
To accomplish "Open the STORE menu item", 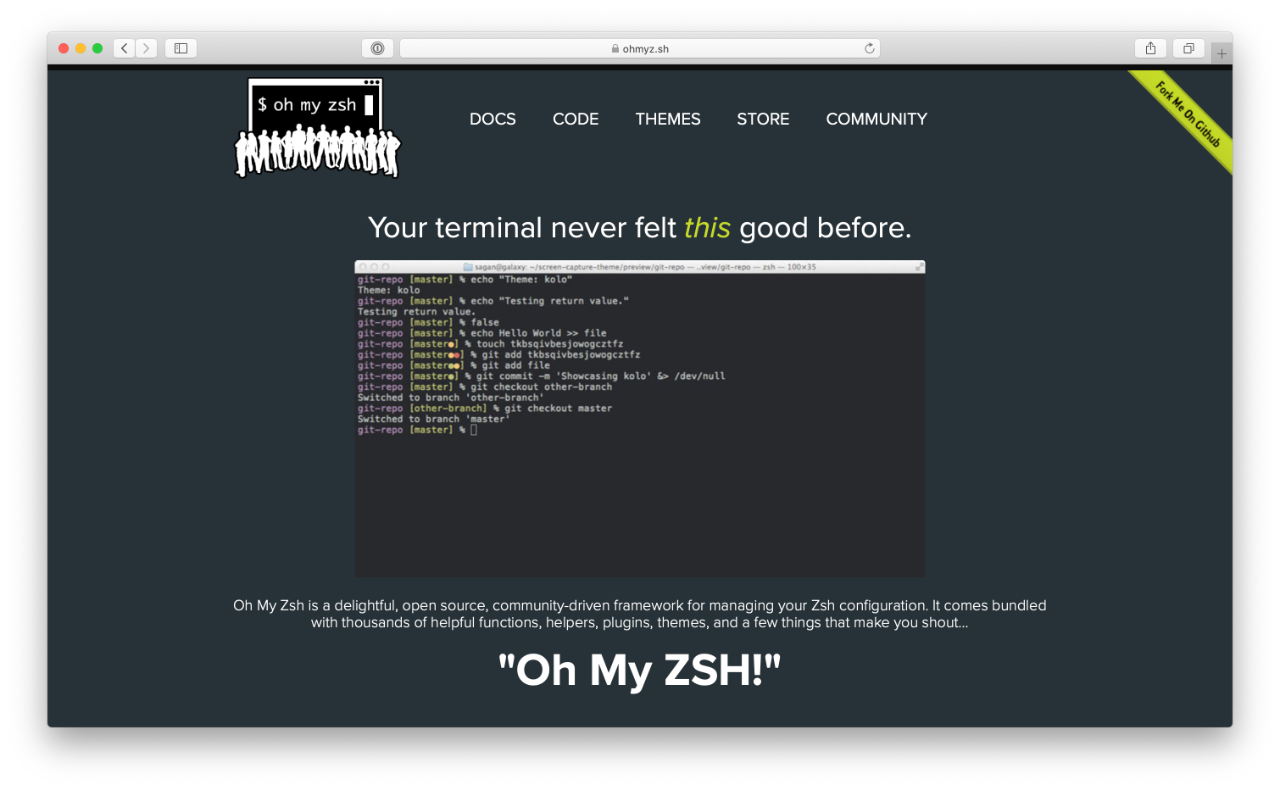I will tap(763, 119).
